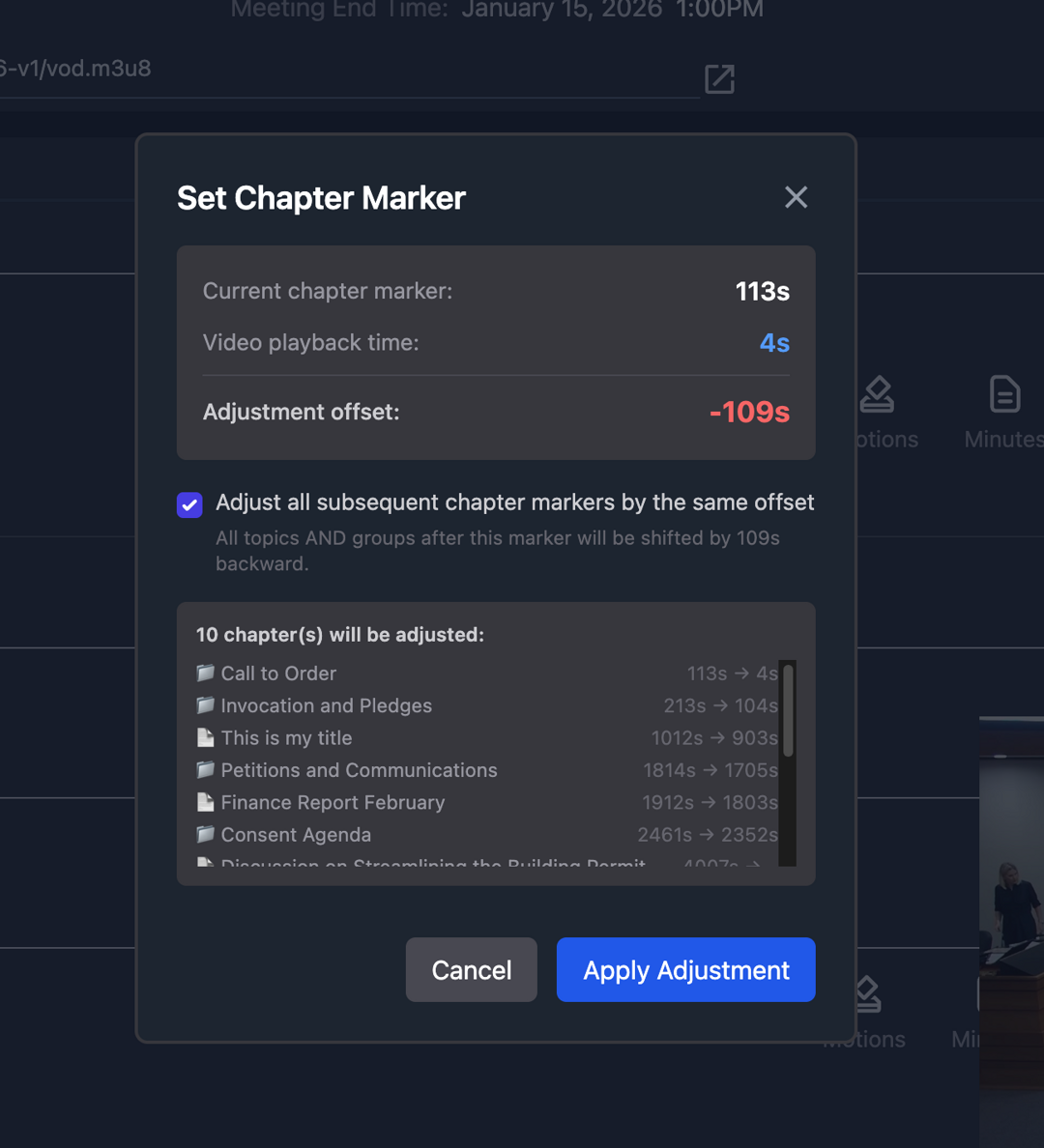Image resolution: width=1044 pixels, height=1148 pixels.
Task: Click the folder icon beside Call to Order
Action: point(205,674)
